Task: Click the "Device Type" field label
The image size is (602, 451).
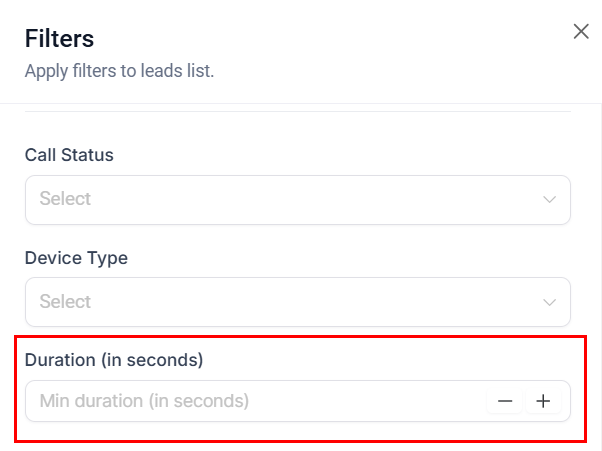Action: (76, 258)
